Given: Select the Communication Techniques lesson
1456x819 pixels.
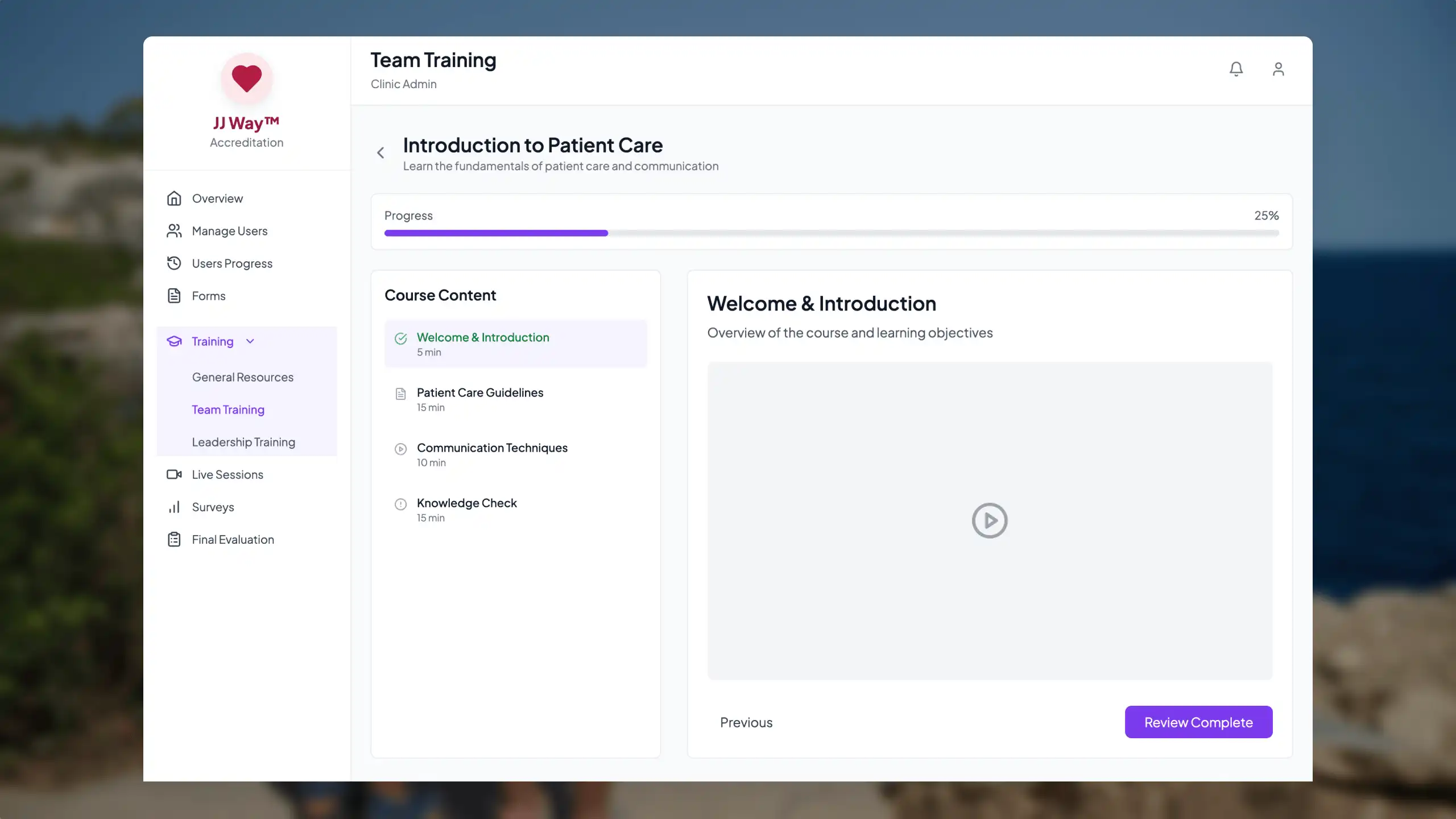Looking at the screenshot, I should 515,454.
